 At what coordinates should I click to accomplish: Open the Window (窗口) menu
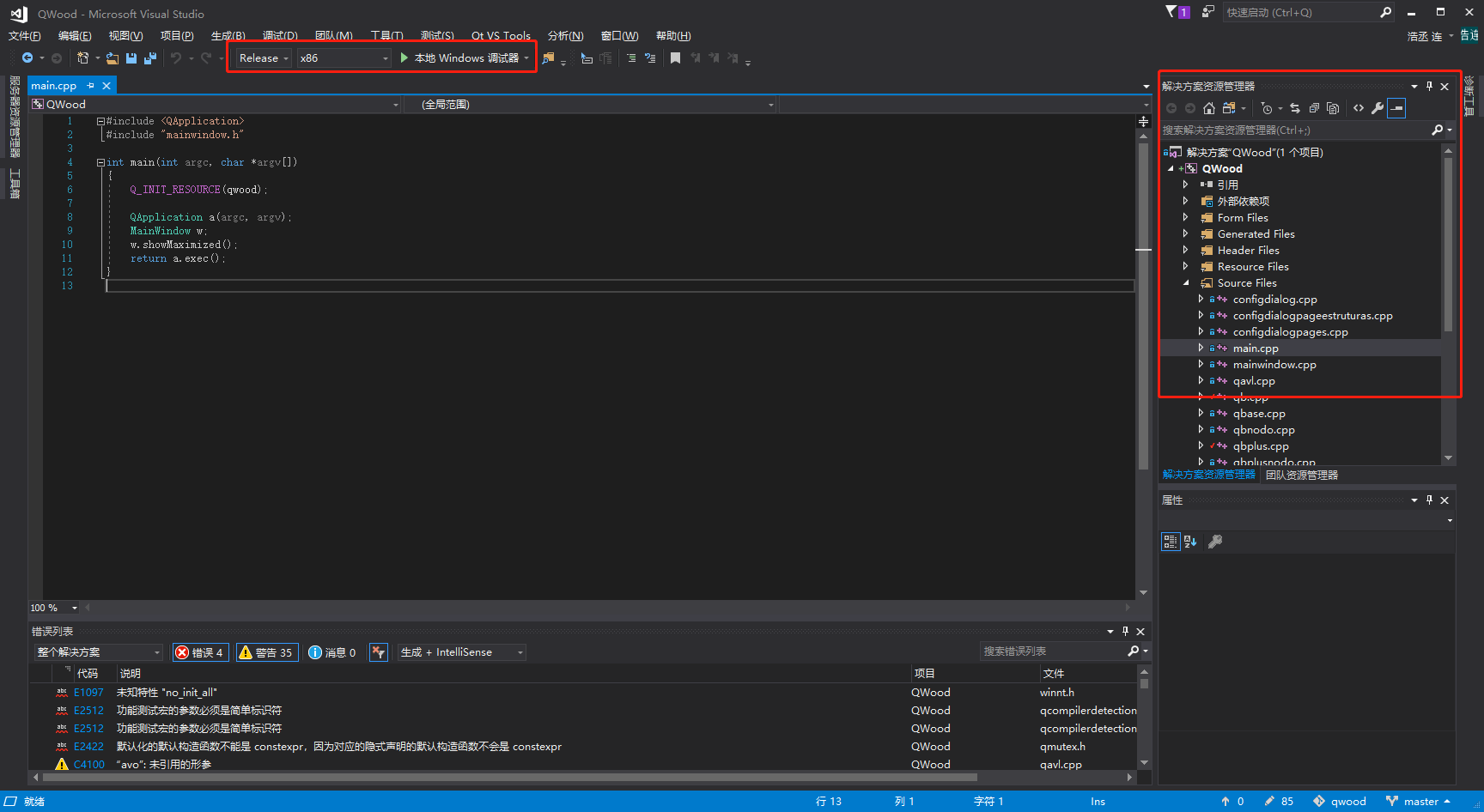(619, 36)
